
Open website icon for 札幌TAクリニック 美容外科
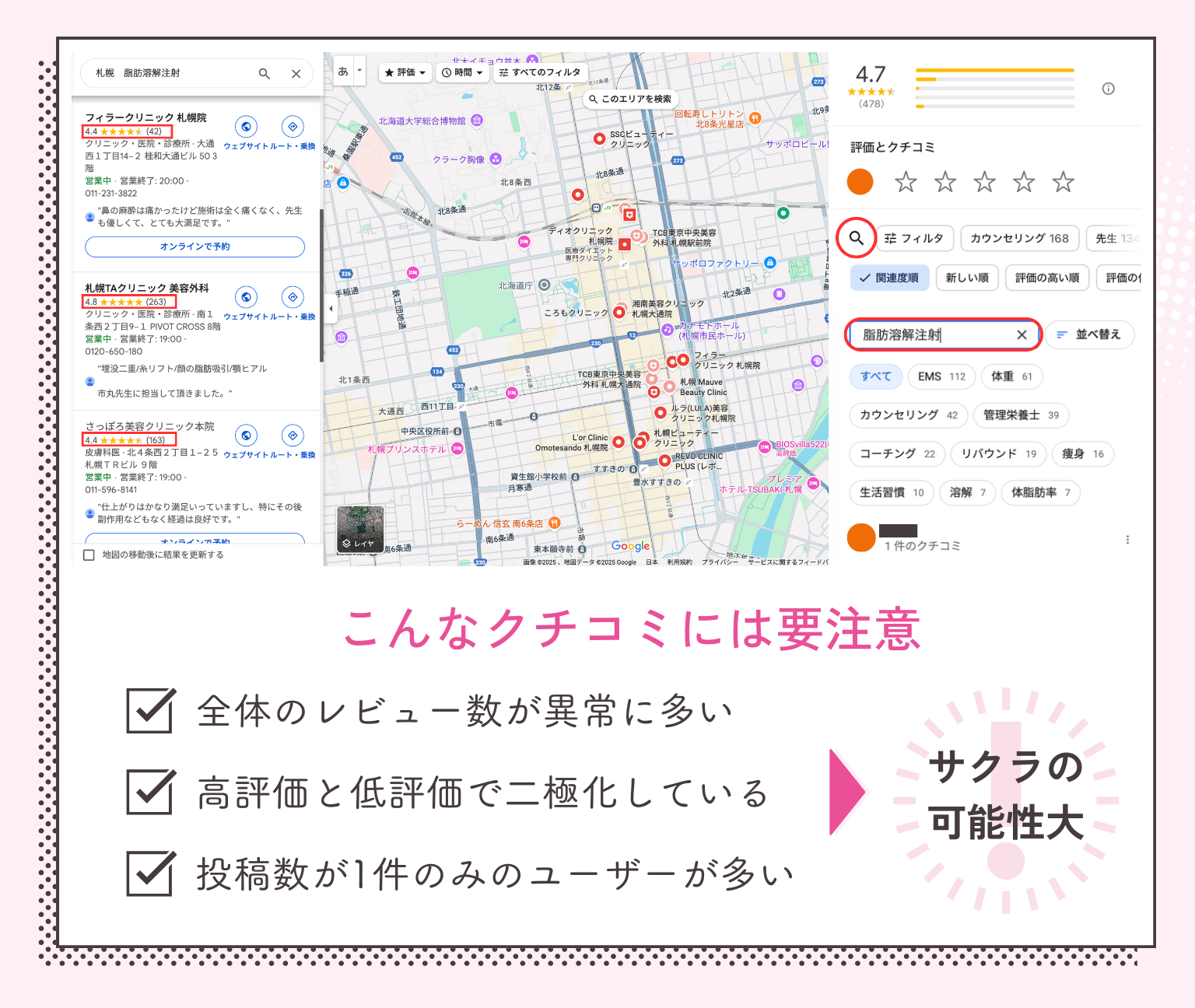point(246,297)
